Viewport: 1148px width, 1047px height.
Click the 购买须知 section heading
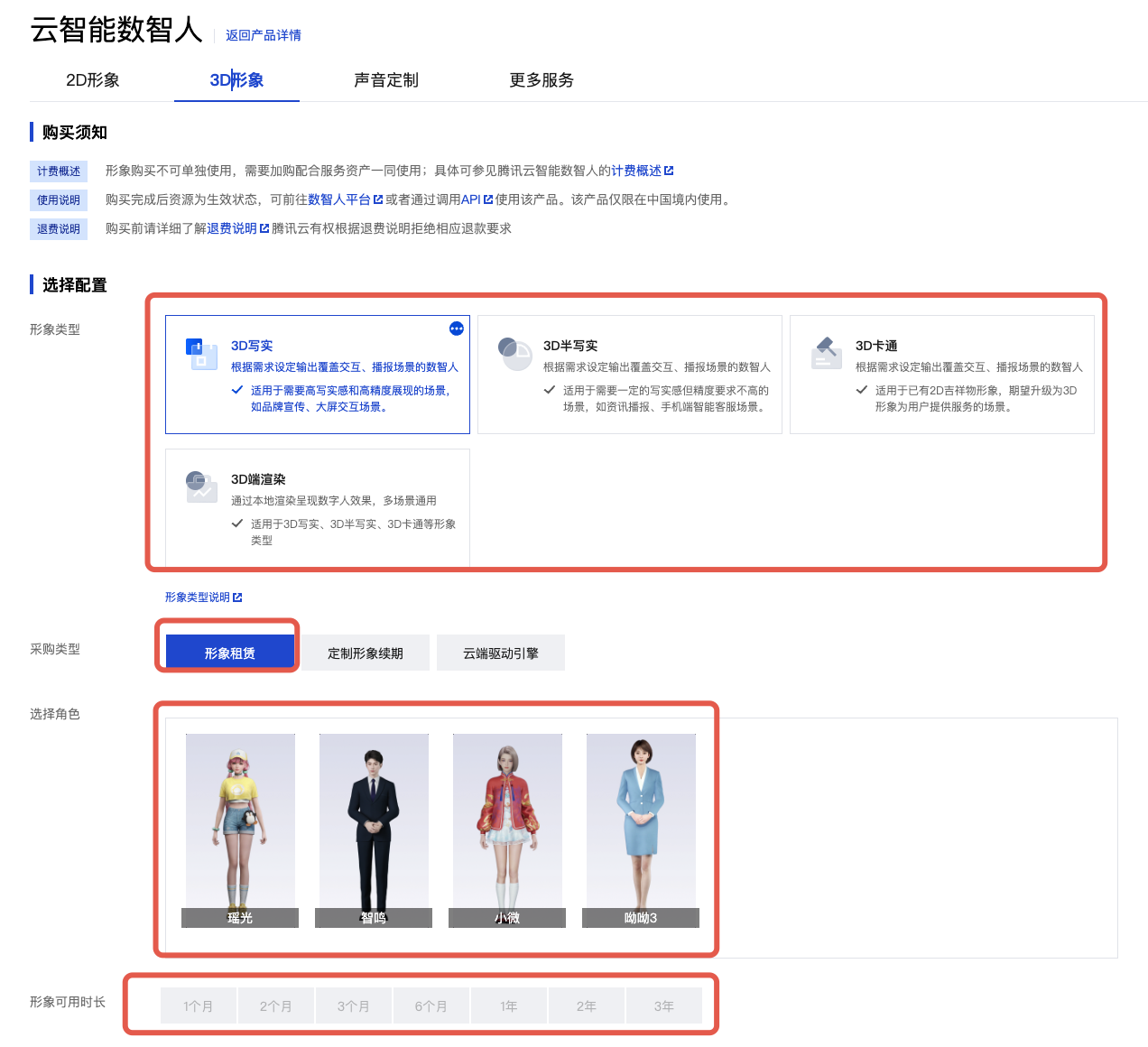[x=75, y=133]
